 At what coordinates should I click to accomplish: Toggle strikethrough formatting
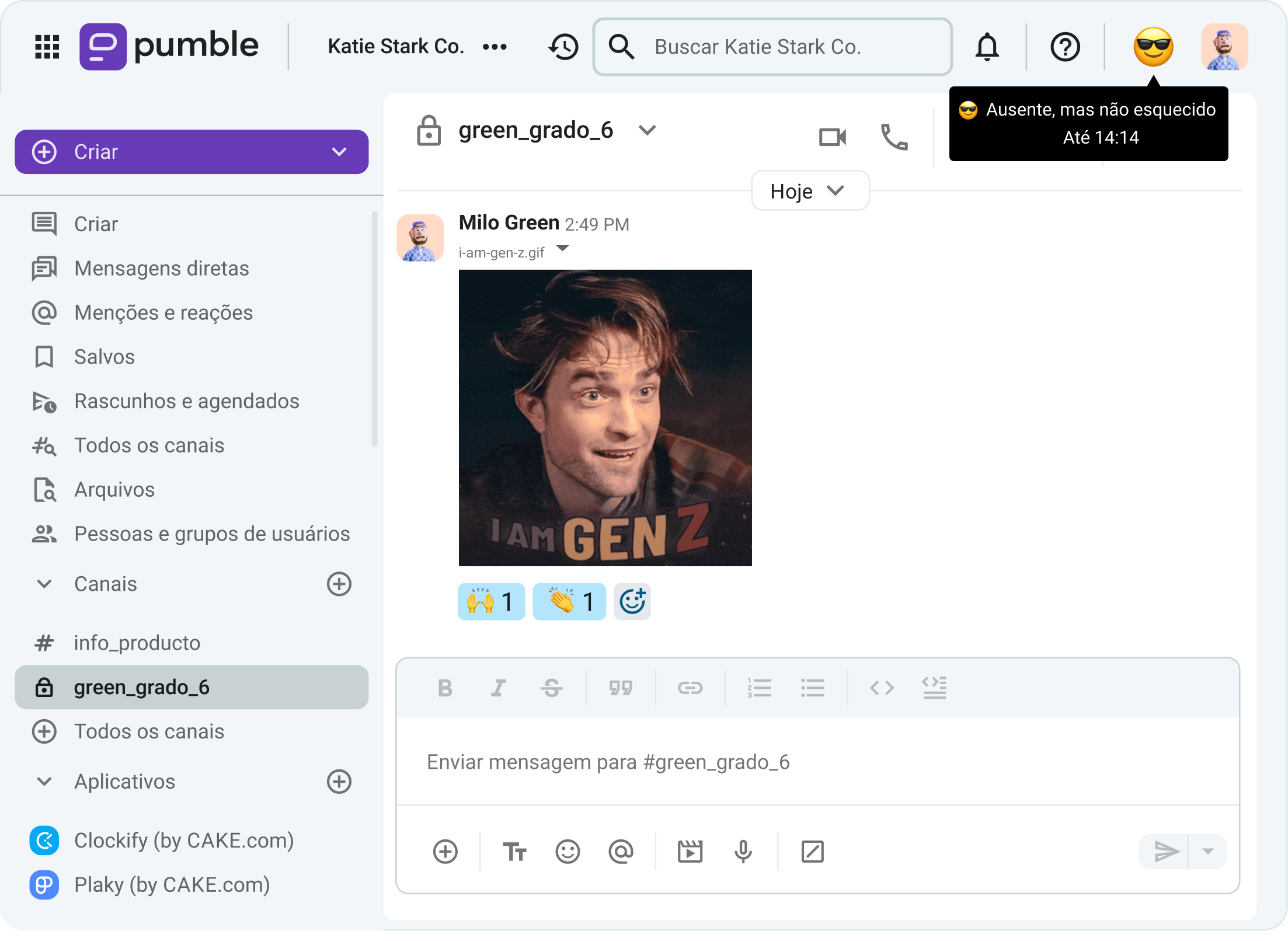(x=552, y=688)
